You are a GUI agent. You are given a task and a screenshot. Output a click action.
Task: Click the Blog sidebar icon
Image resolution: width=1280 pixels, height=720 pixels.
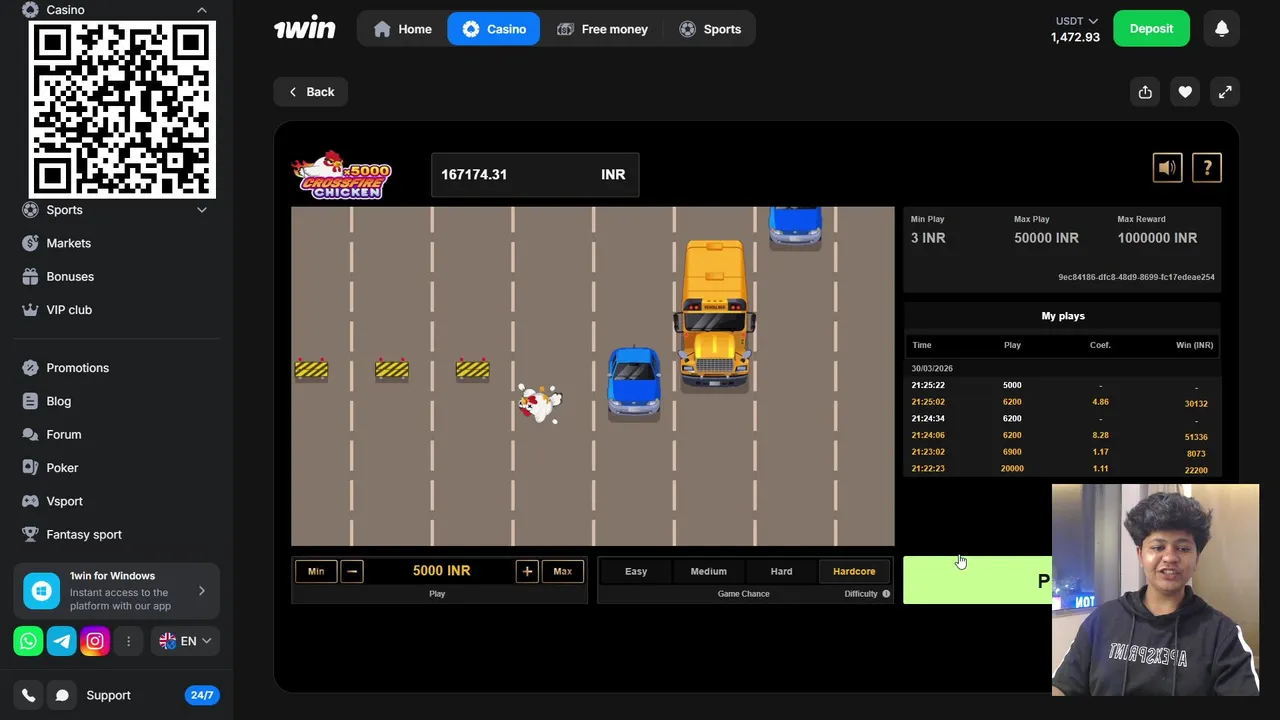coord(30,401)
